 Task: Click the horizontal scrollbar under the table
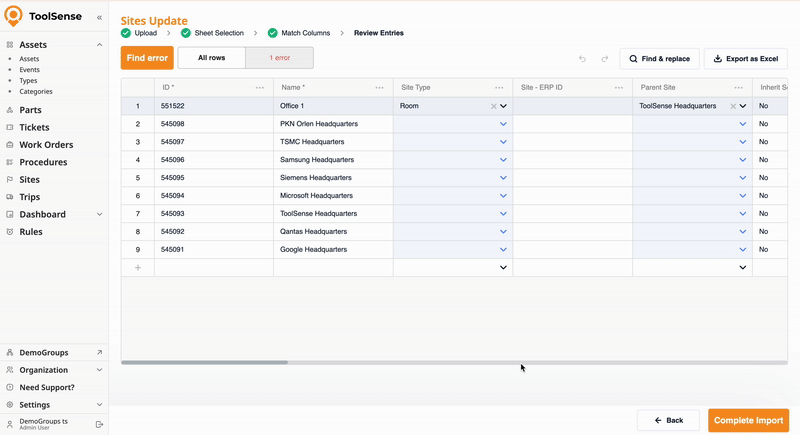(x=205, y=362)
